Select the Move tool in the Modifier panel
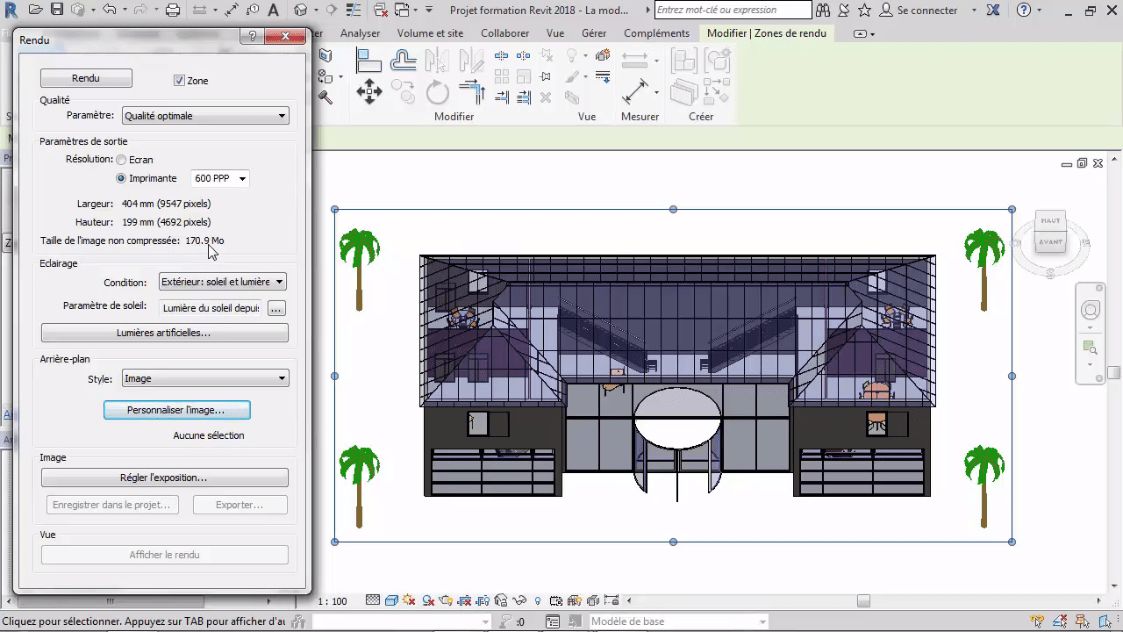Image resolution: width=1123 pixels, height=632 pixels. (x=369, y=93)
